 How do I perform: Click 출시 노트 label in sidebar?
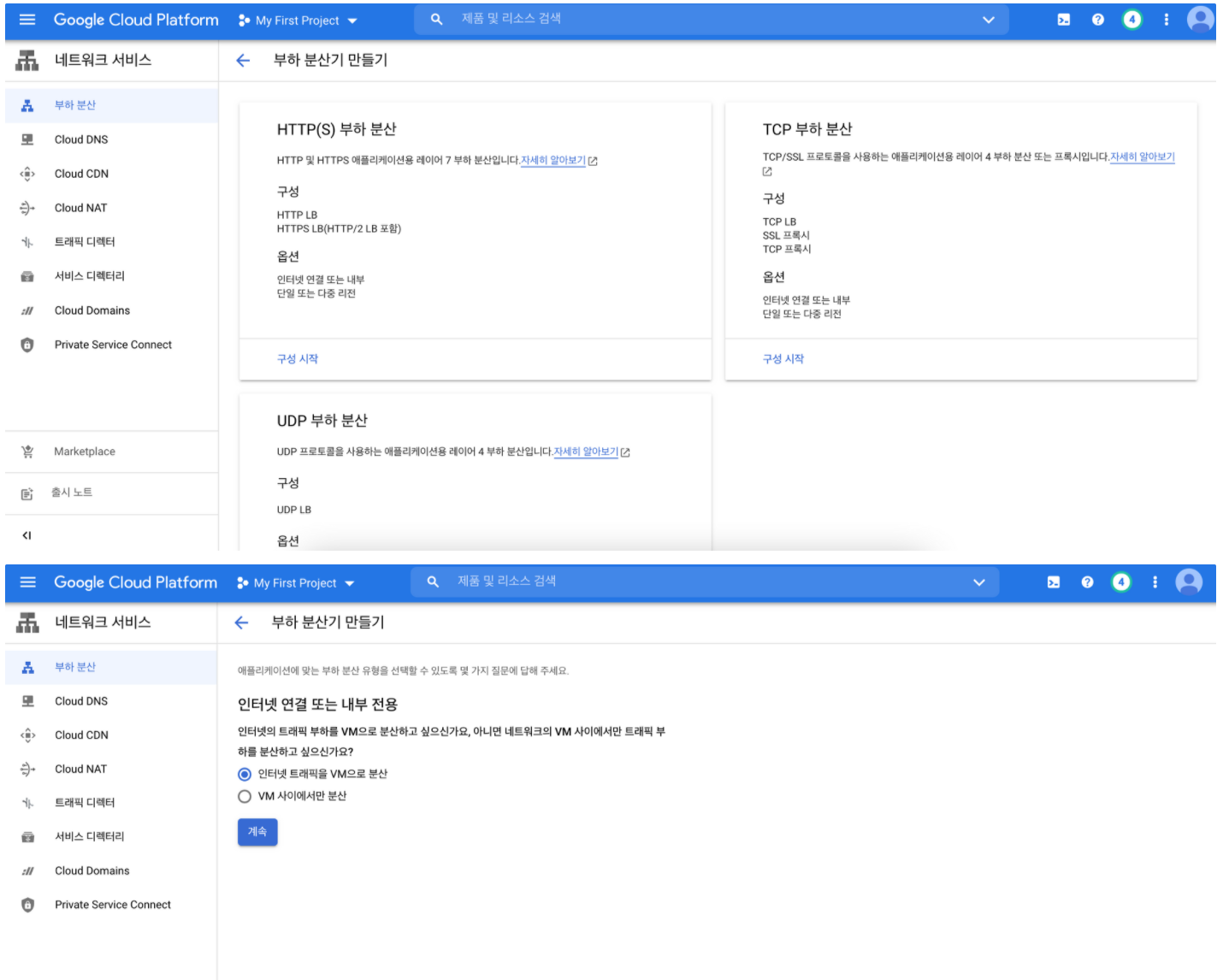[72, 493]
